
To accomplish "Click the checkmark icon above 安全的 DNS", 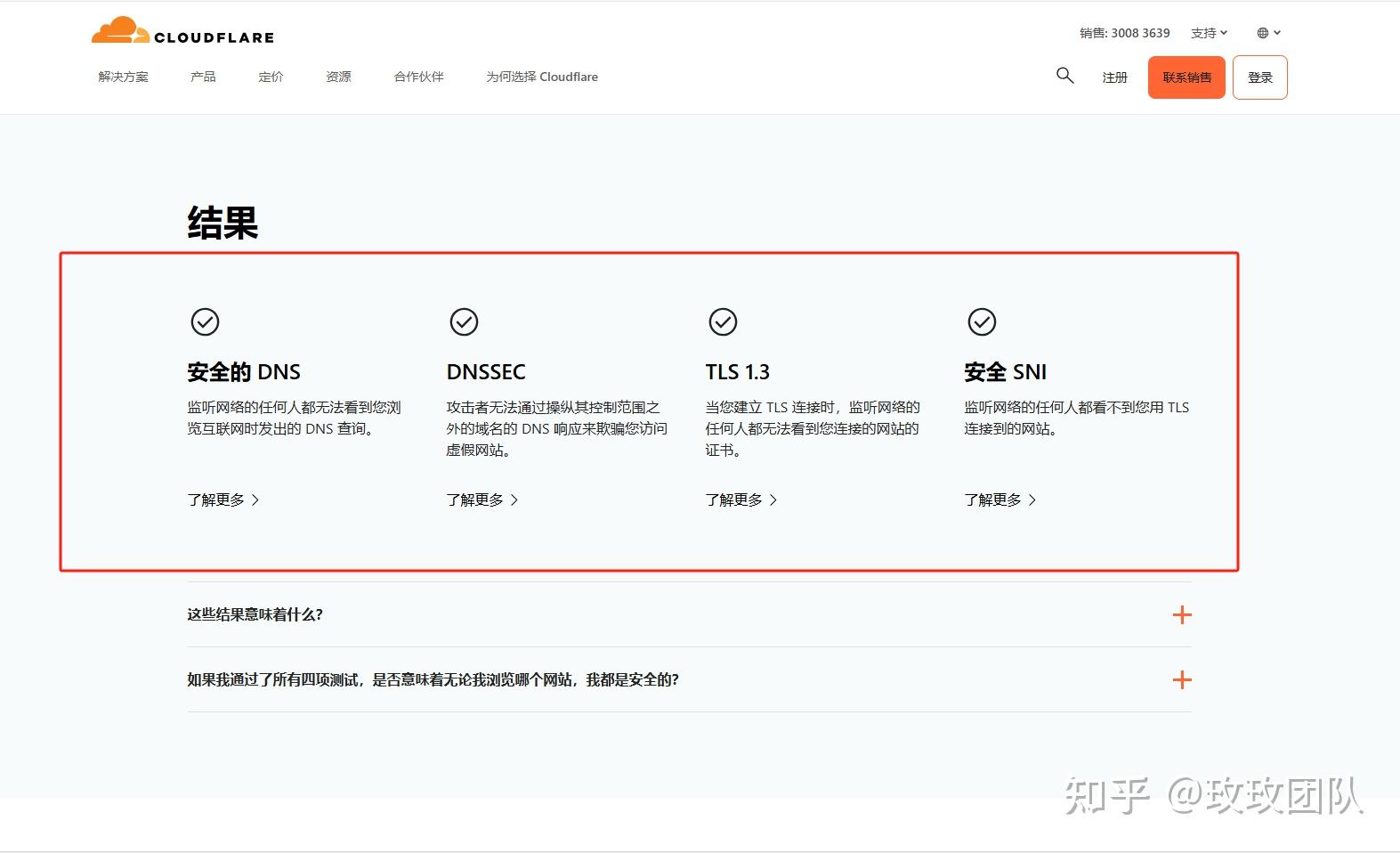I will pyautogui.click(x=205, y=321).
